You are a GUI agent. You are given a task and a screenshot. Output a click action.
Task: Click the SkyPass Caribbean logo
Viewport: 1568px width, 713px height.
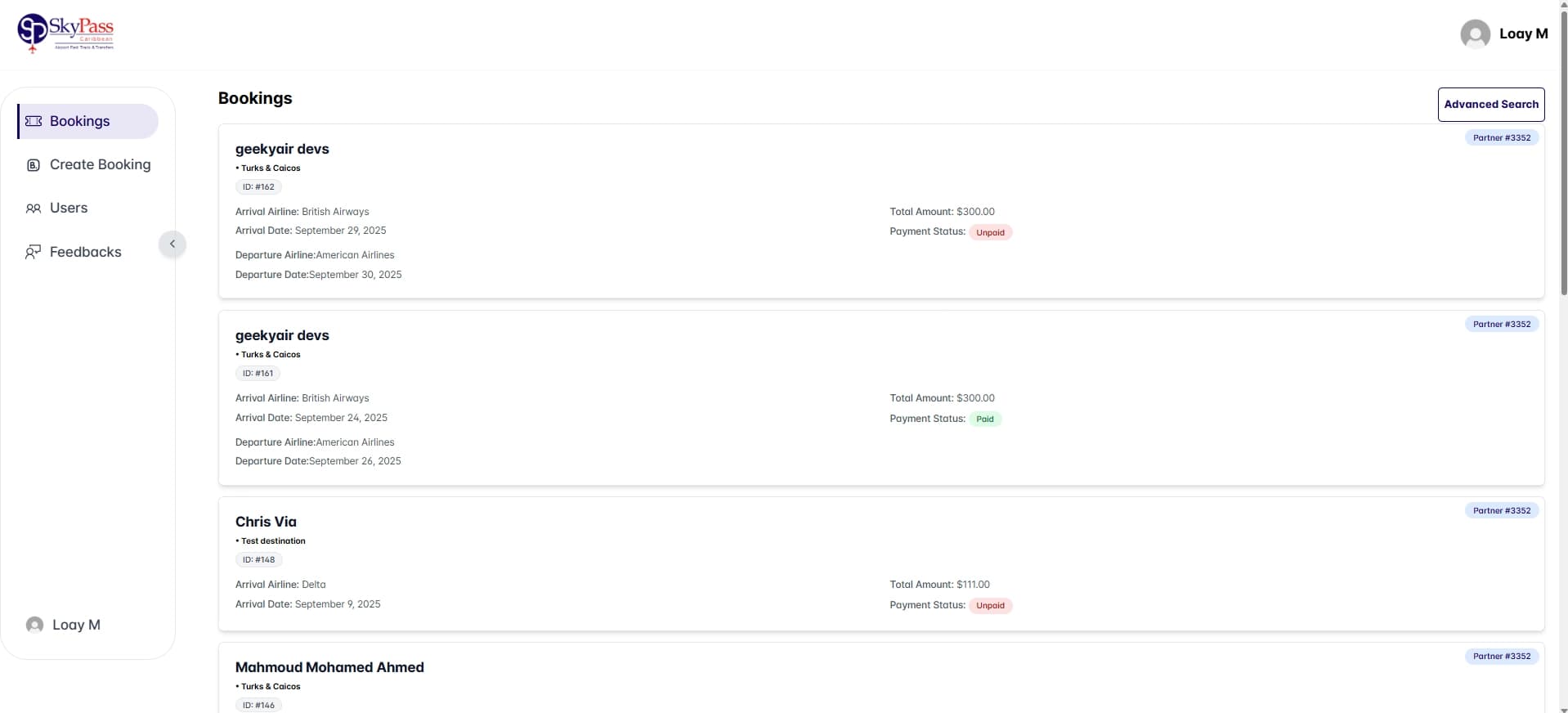[65, 33]
